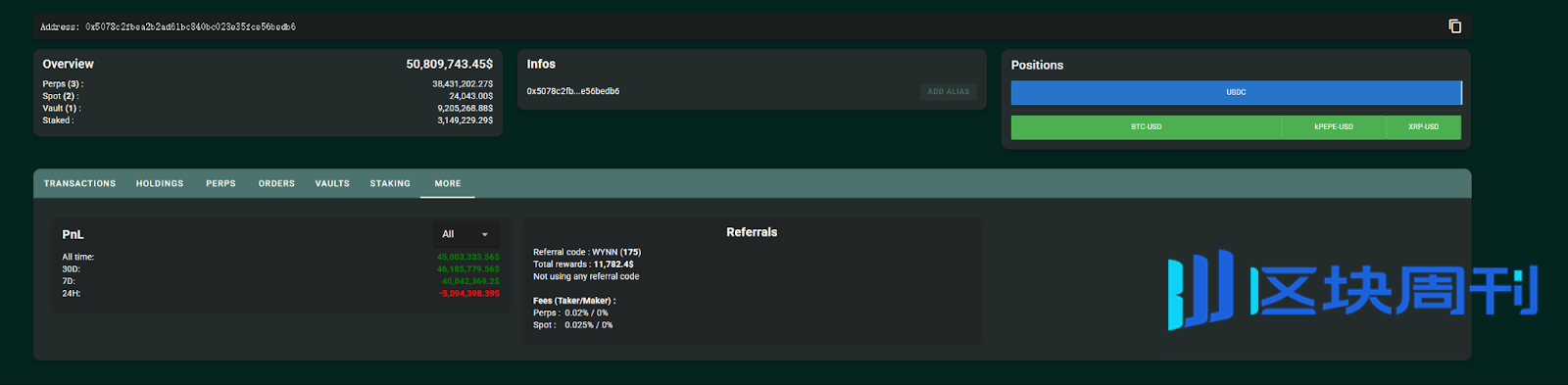
Task: Click the XRP-USD position segment
Action: [1423, 127]
